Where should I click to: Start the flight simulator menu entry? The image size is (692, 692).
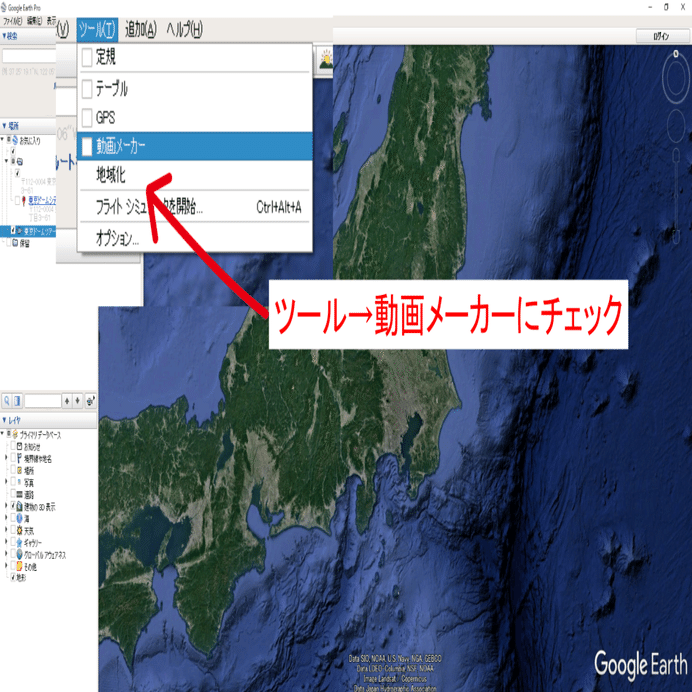point(195,207)
